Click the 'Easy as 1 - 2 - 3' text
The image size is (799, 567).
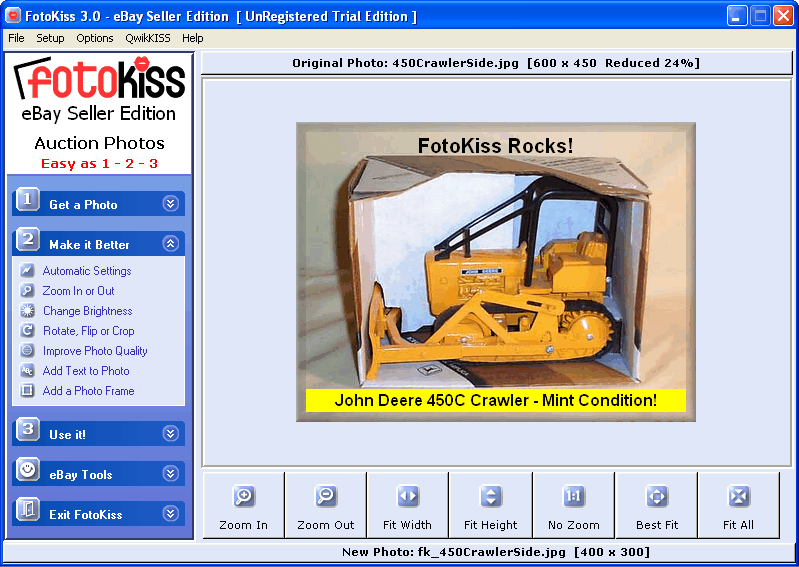pos(99,164)
